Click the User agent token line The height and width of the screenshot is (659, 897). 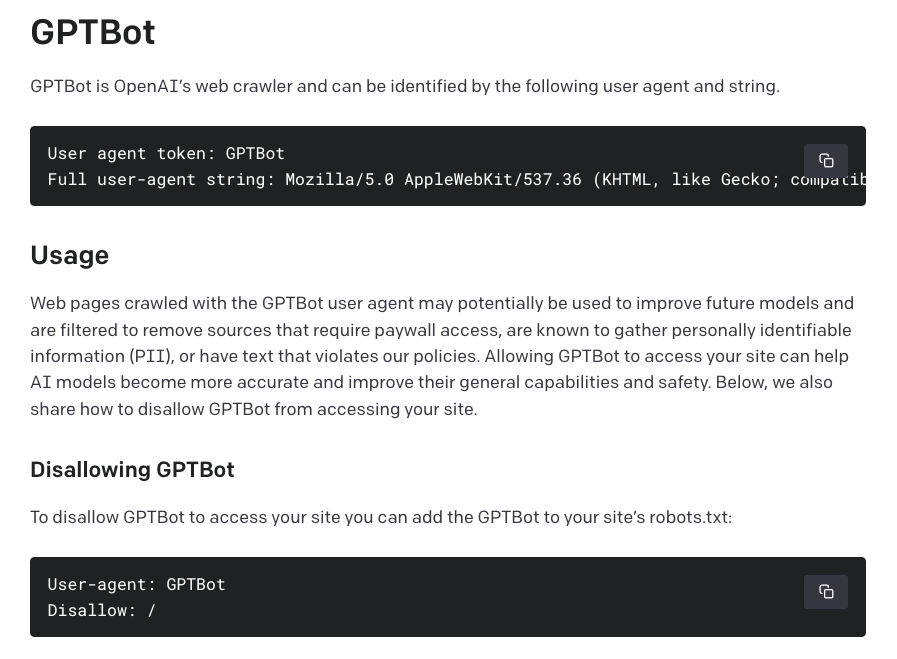(166, 153)
